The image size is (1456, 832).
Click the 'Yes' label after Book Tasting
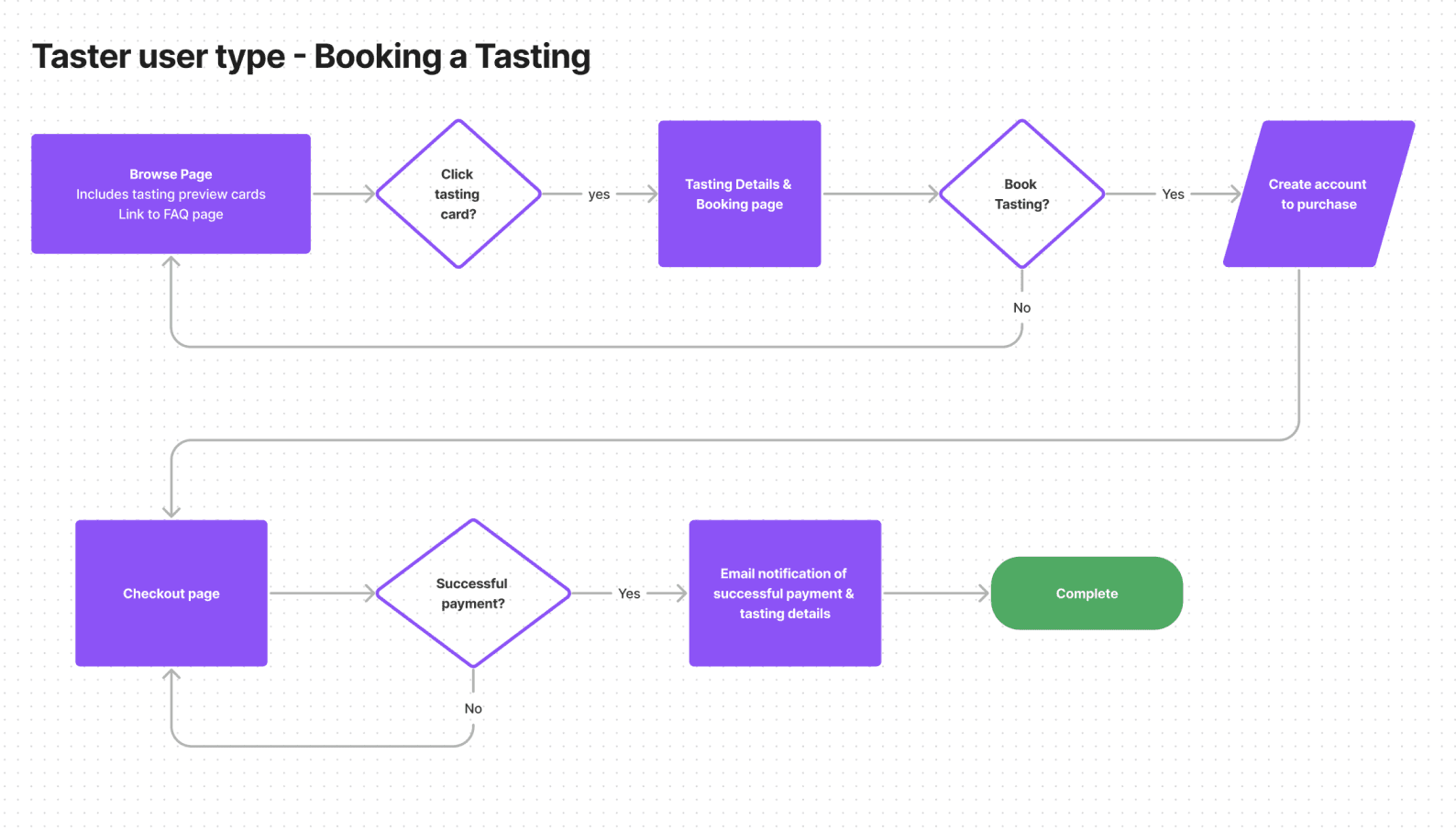point(1173,194)
